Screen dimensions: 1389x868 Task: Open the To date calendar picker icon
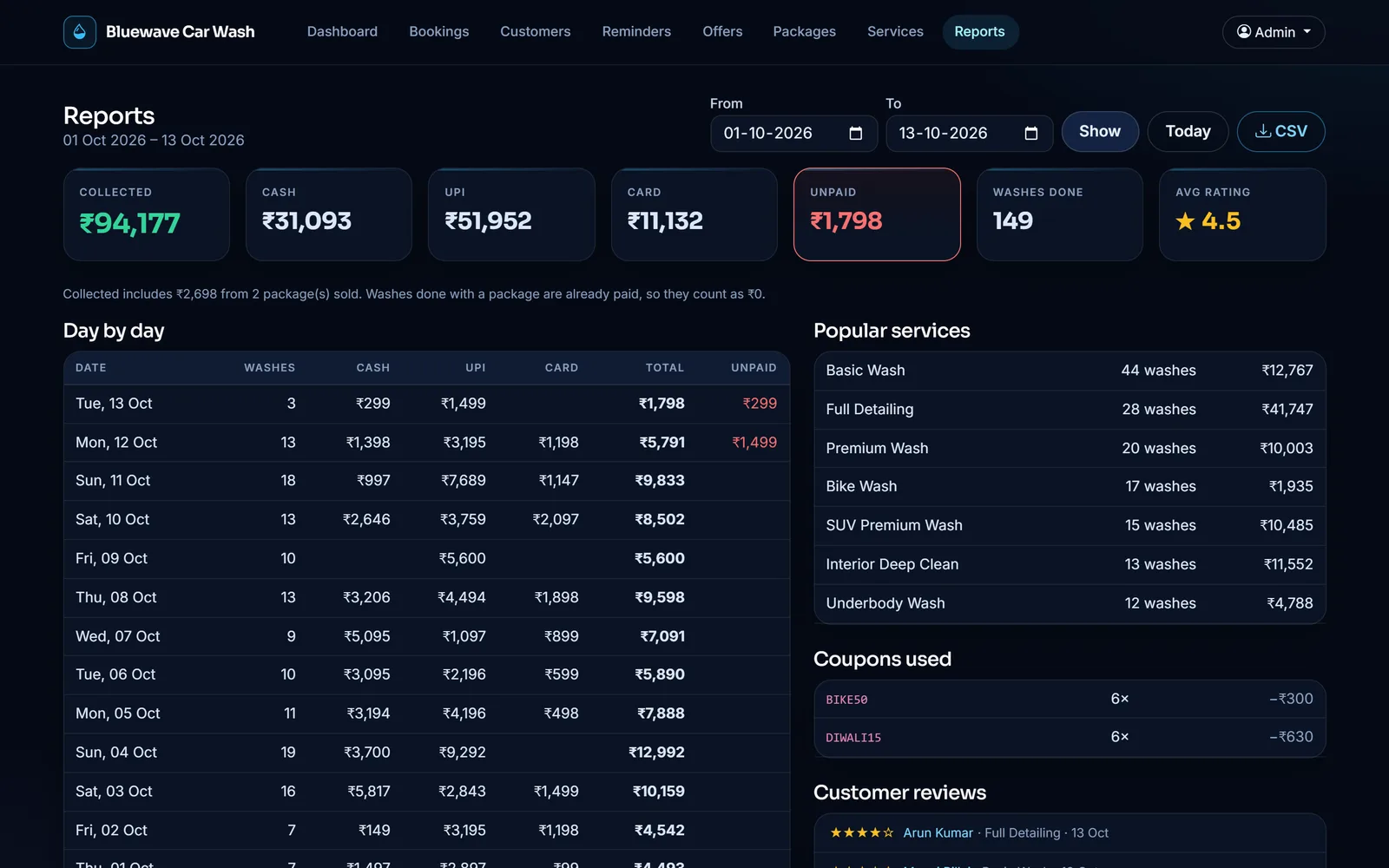[x=1030, y=134]
